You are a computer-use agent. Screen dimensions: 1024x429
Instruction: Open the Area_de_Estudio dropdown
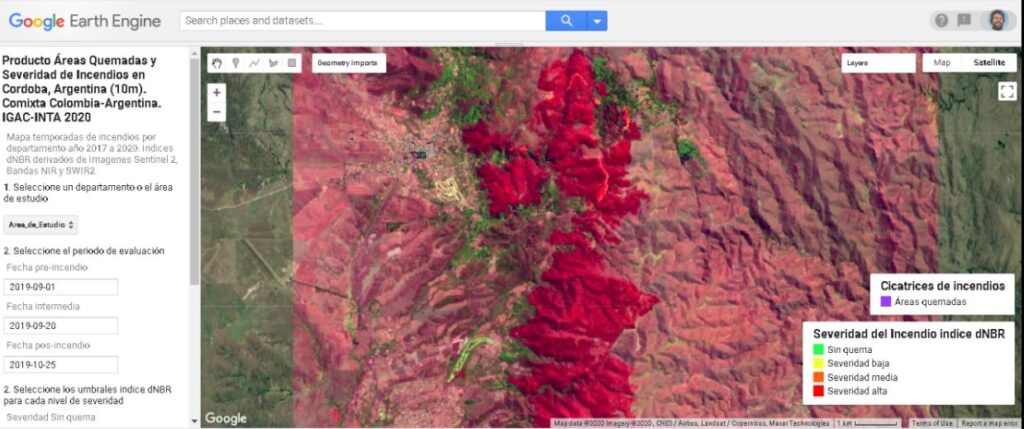pyautogui.click(x=40, y=225)
